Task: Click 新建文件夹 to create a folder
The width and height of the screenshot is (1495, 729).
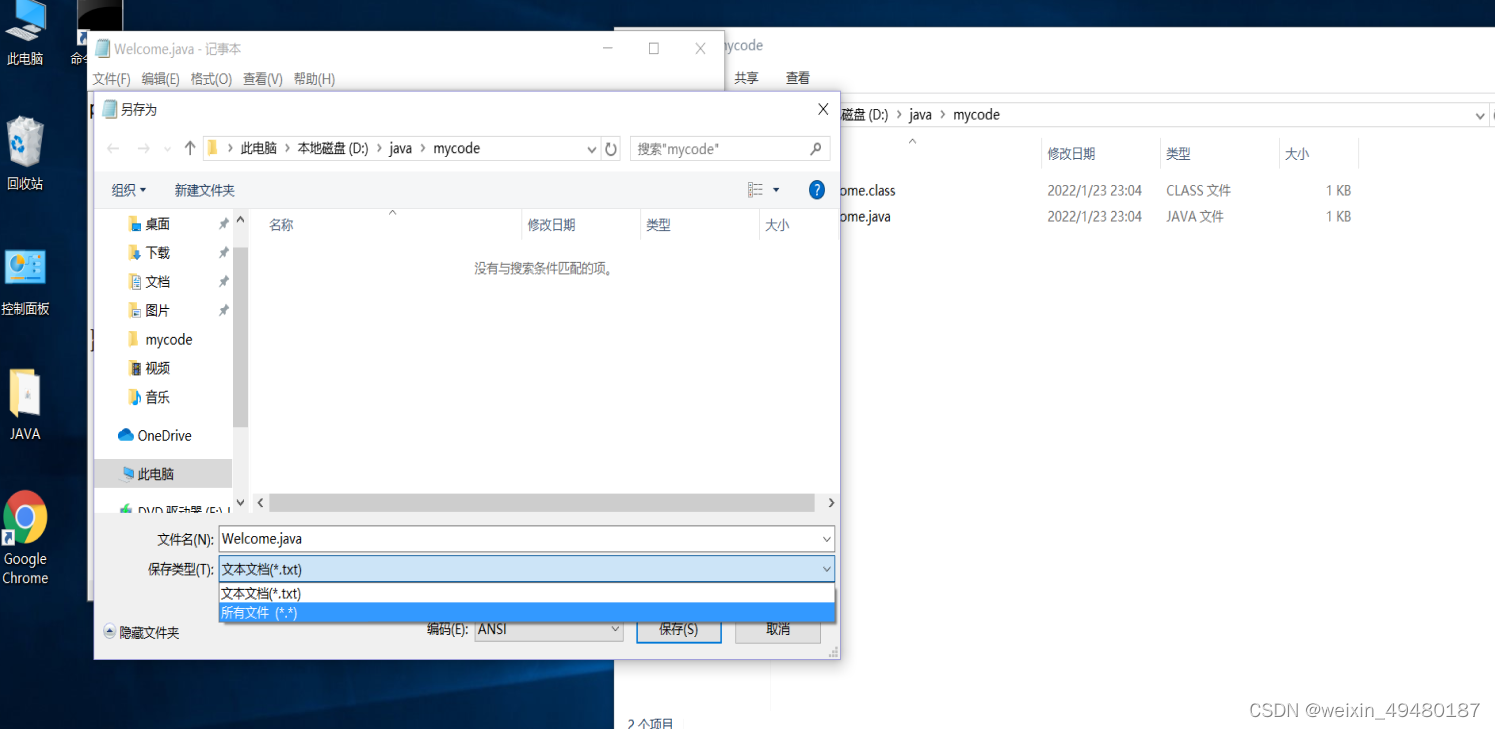Action: 204,189
